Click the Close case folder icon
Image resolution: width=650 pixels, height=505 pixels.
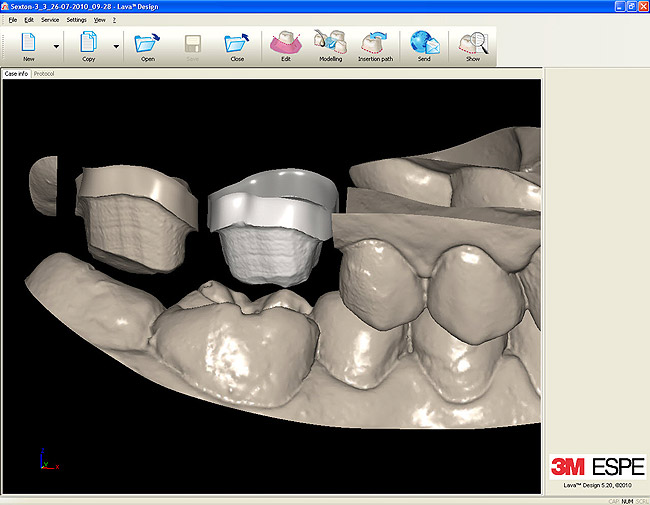pyautogui.click(x=237, y=43)
